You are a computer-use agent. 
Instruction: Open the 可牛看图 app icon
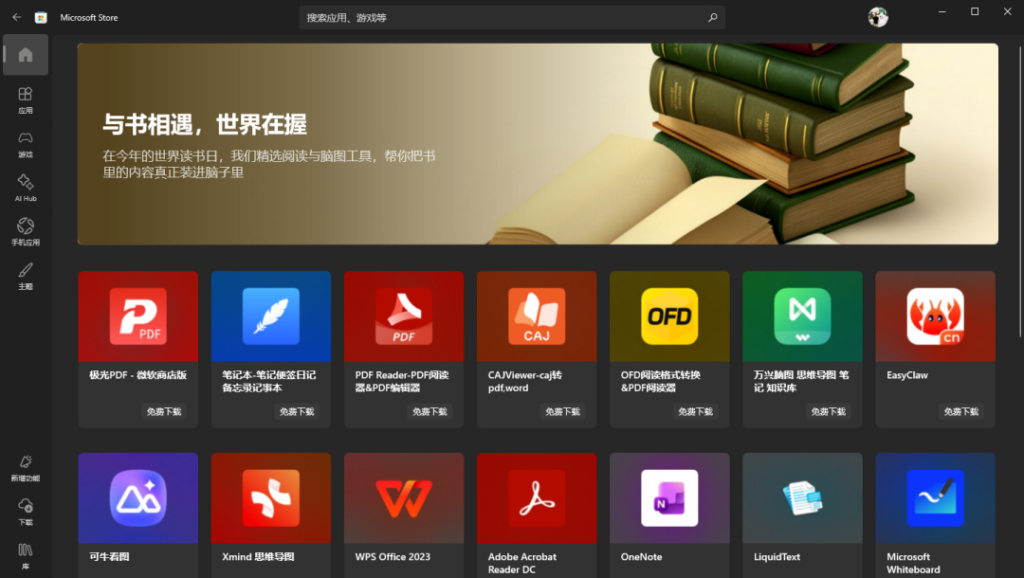pos(138,498)
